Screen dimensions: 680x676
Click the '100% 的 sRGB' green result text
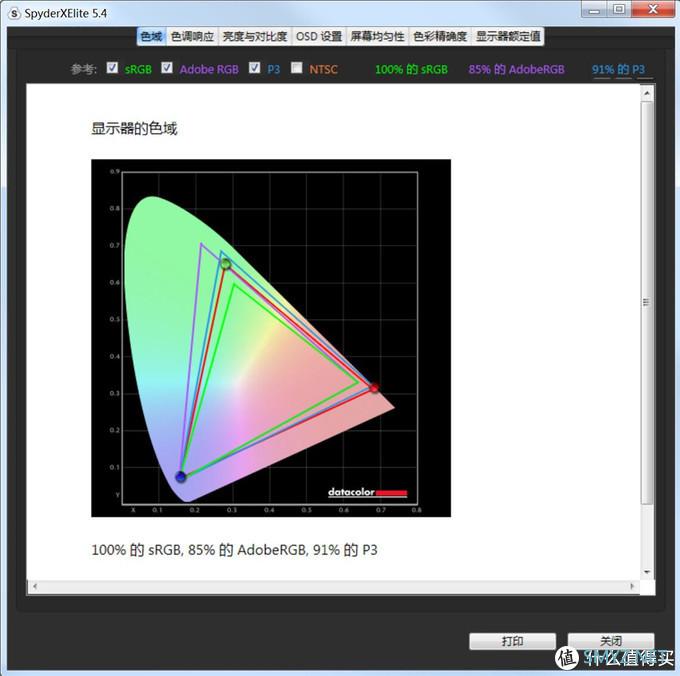click(x=411, y=69)
